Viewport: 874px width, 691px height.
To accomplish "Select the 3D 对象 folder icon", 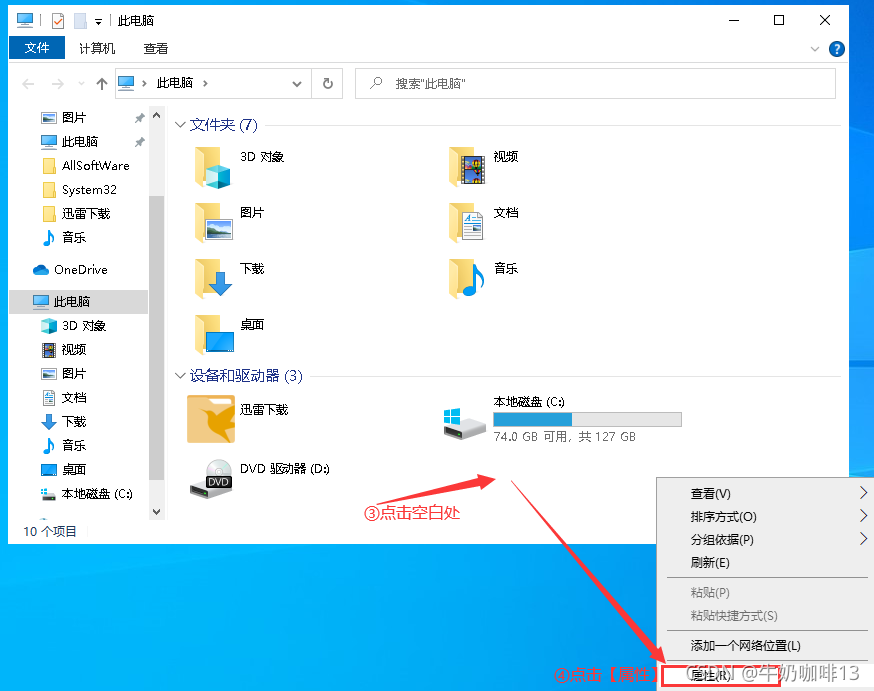I will pyautogui.click(x=212, y=167).
